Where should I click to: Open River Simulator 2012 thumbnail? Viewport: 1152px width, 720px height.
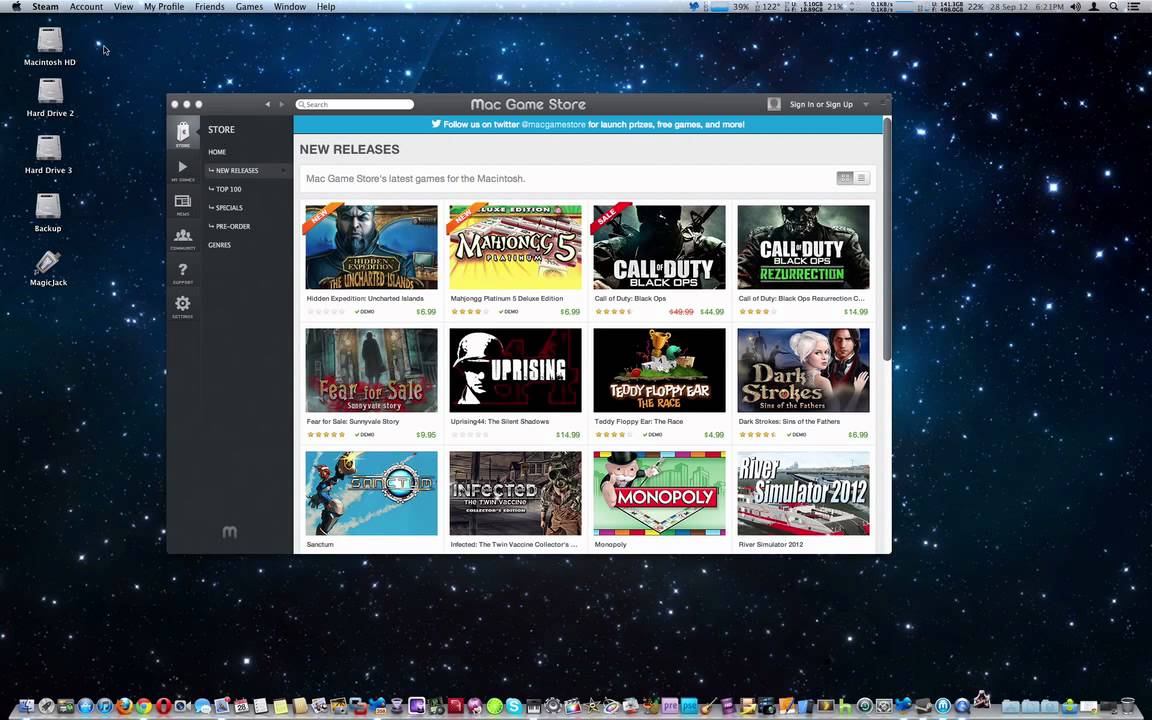pos(803,493)
